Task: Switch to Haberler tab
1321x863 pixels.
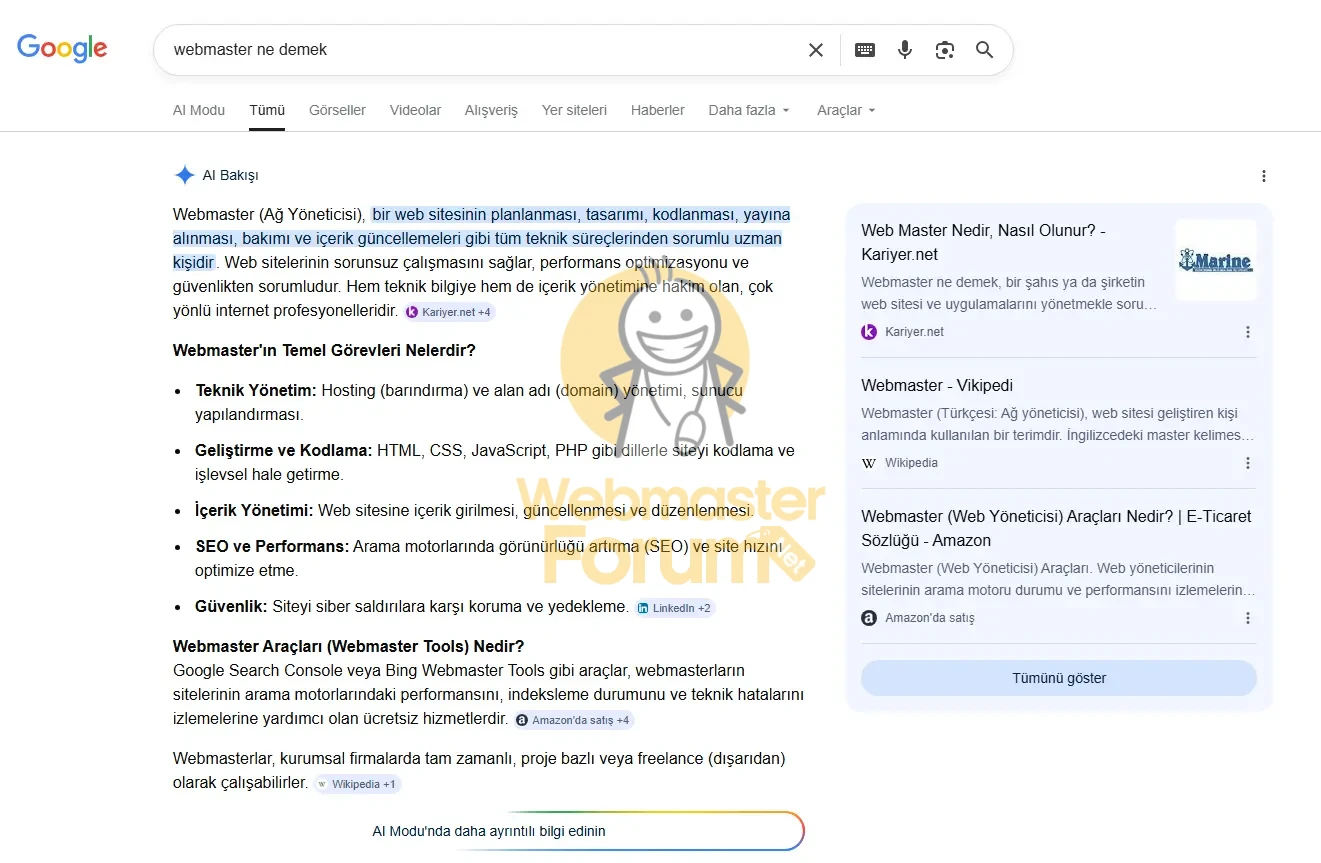Action: (658, 110)
